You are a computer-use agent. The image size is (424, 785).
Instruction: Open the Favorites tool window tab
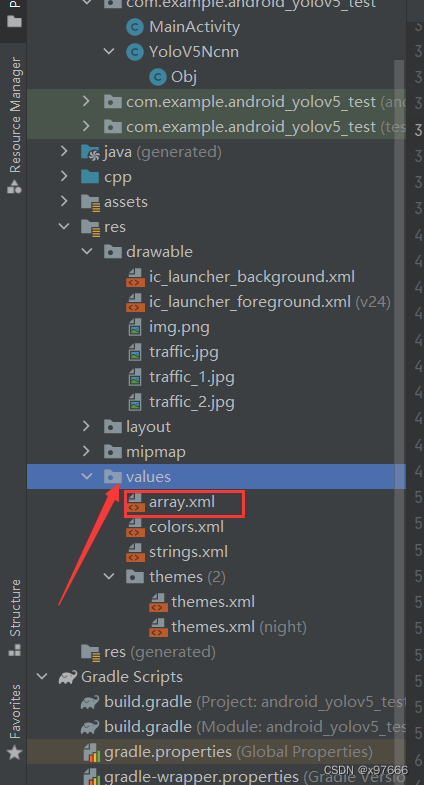14,721
